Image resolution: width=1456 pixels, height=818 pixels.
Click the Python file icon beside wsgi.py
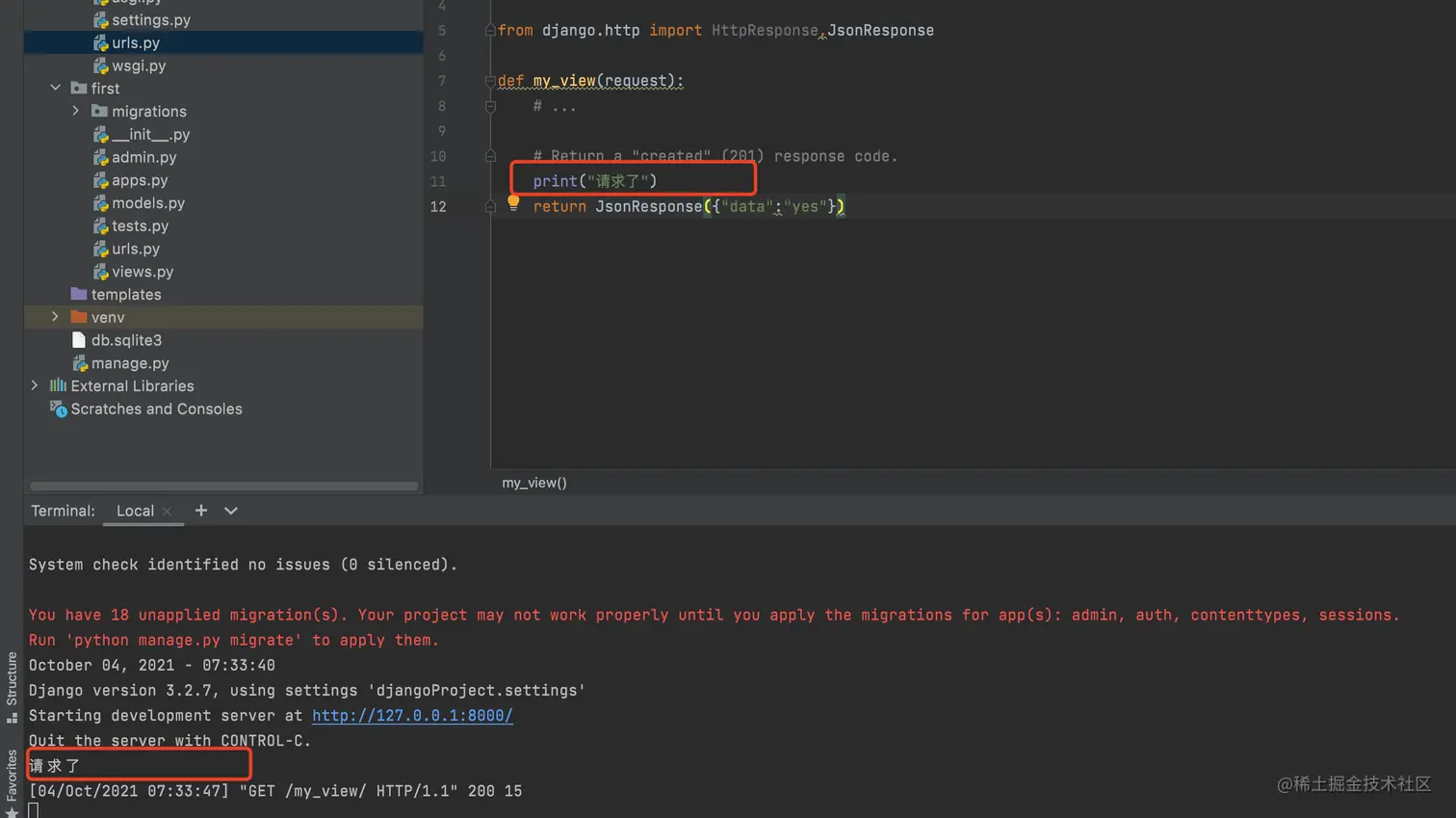pyautogui.click(x=100, y=66)
